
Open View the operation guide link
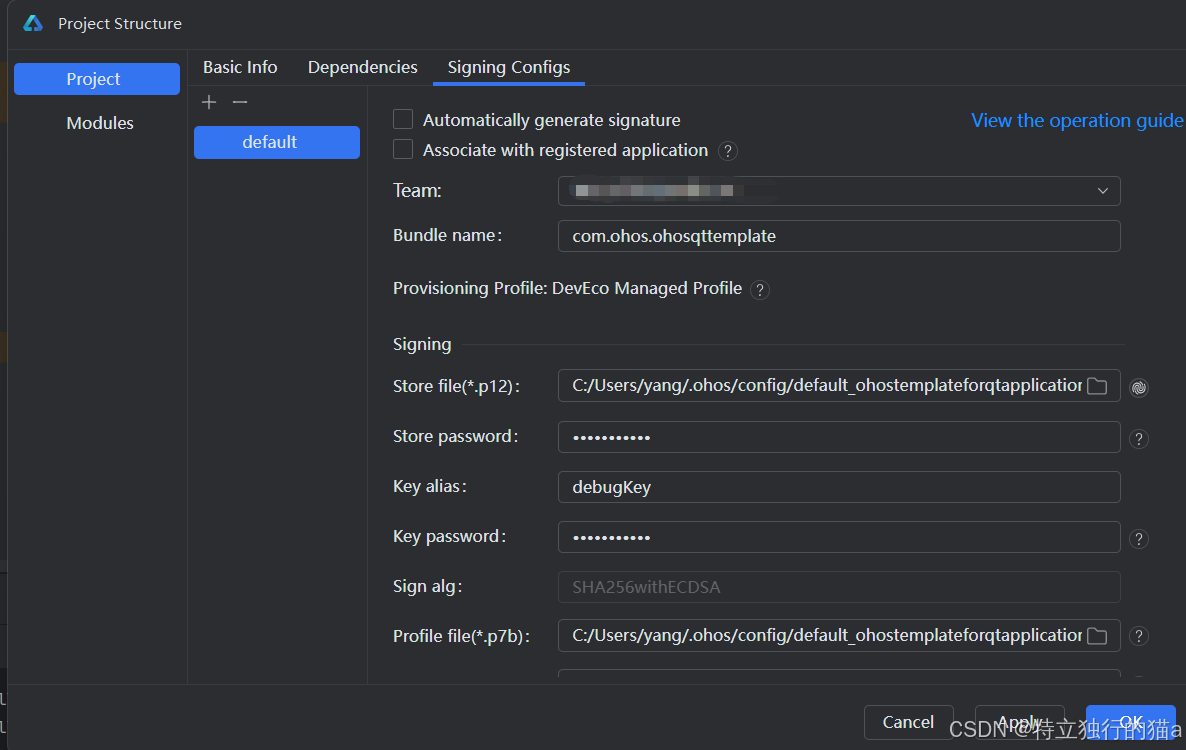tap(1077, 120)
